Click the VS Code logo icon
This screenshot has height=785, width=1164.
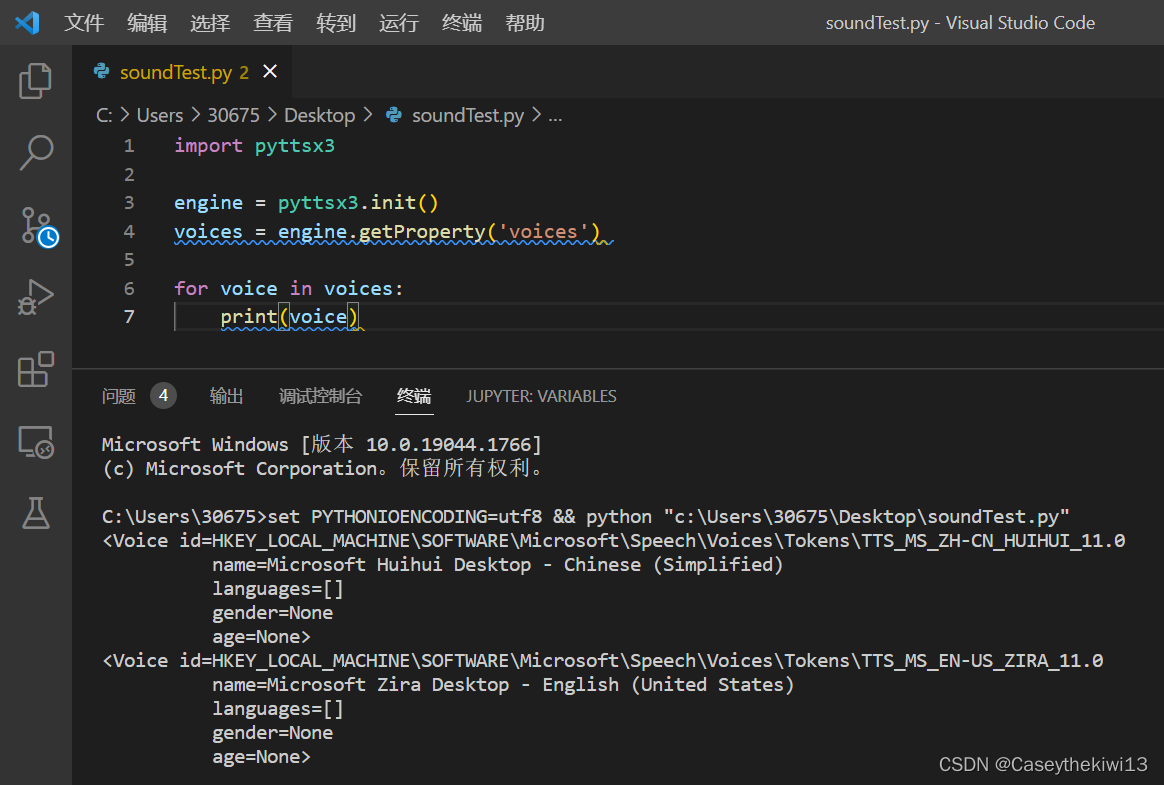(x=27, y=22)
